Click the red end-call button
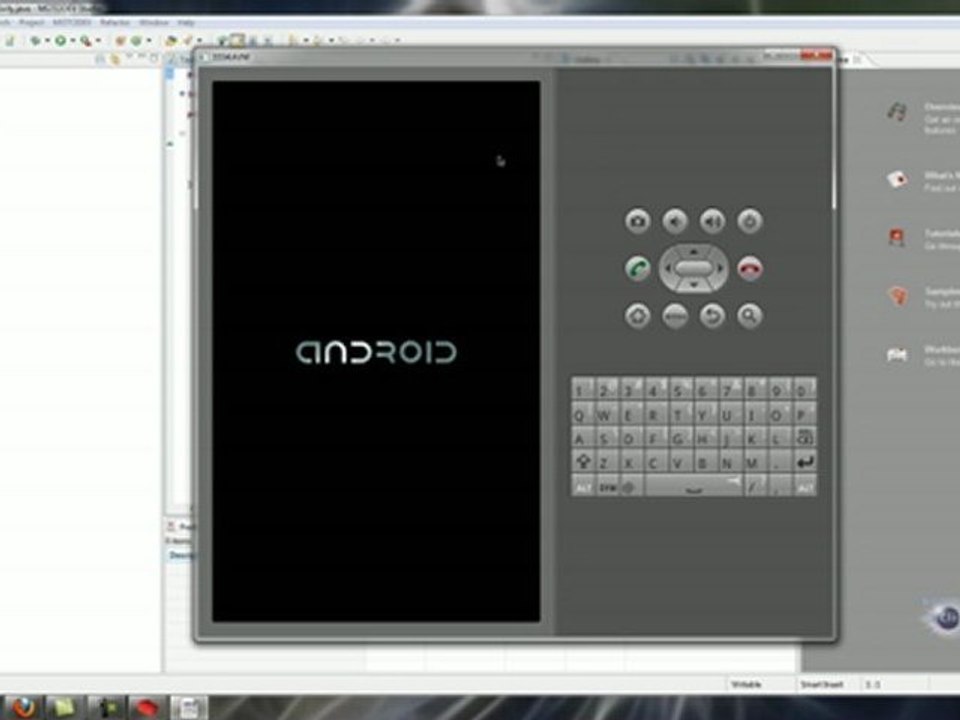The image size is (960, 720). (x=750, y=268)
